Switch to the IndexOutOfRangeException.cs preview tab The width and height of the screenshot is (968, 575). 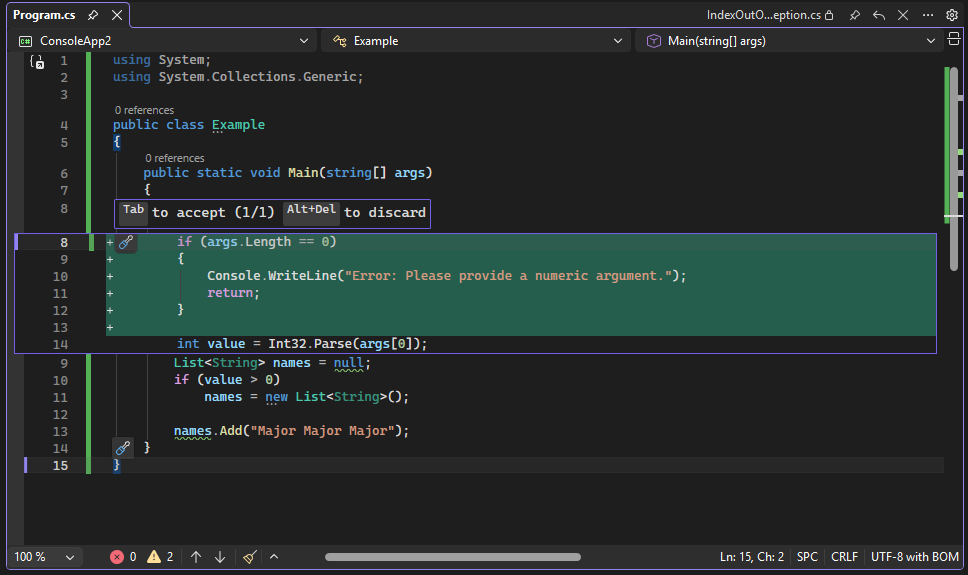click(x=763, y=16)
